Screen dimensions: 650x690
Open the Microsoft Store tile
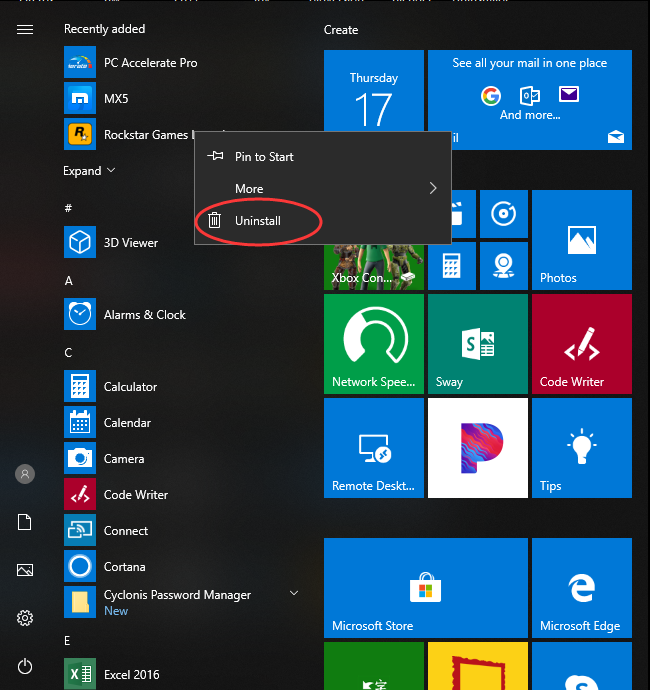coord(426,588)
